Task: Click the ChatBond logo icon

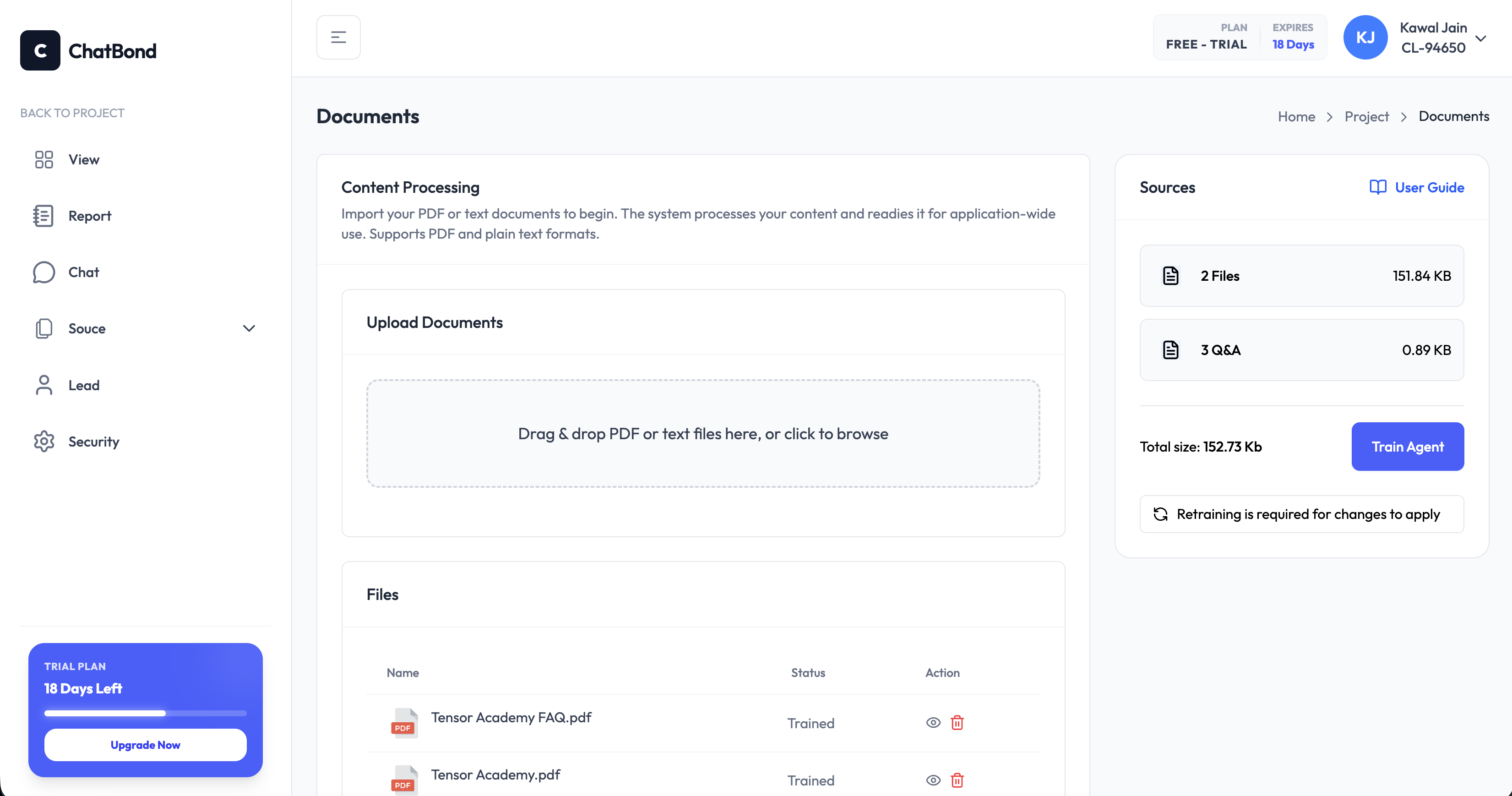Action: [x=40, y=50]
